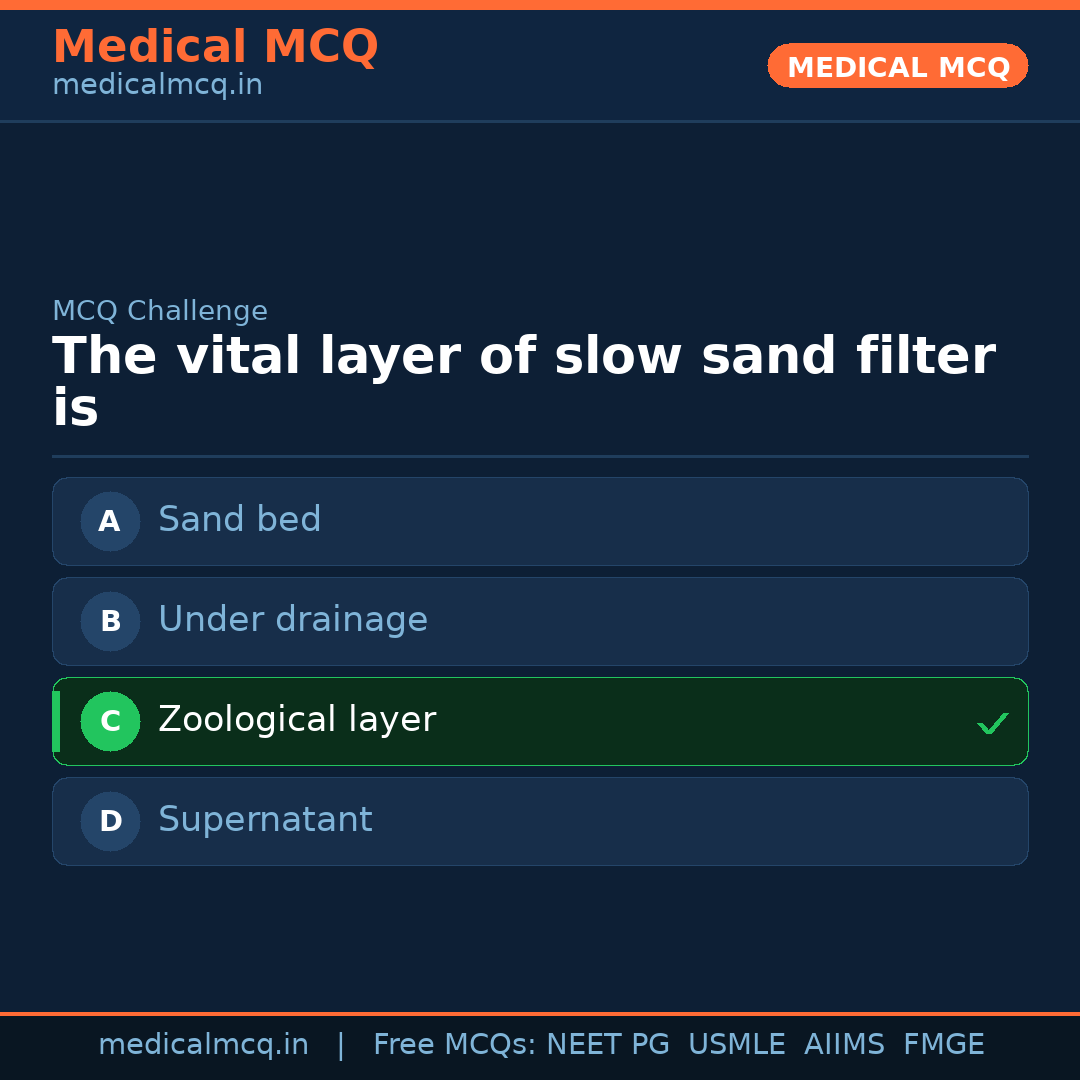Choose the "Under drainage" answer text

pyautogui.click(x=292, y=620)
